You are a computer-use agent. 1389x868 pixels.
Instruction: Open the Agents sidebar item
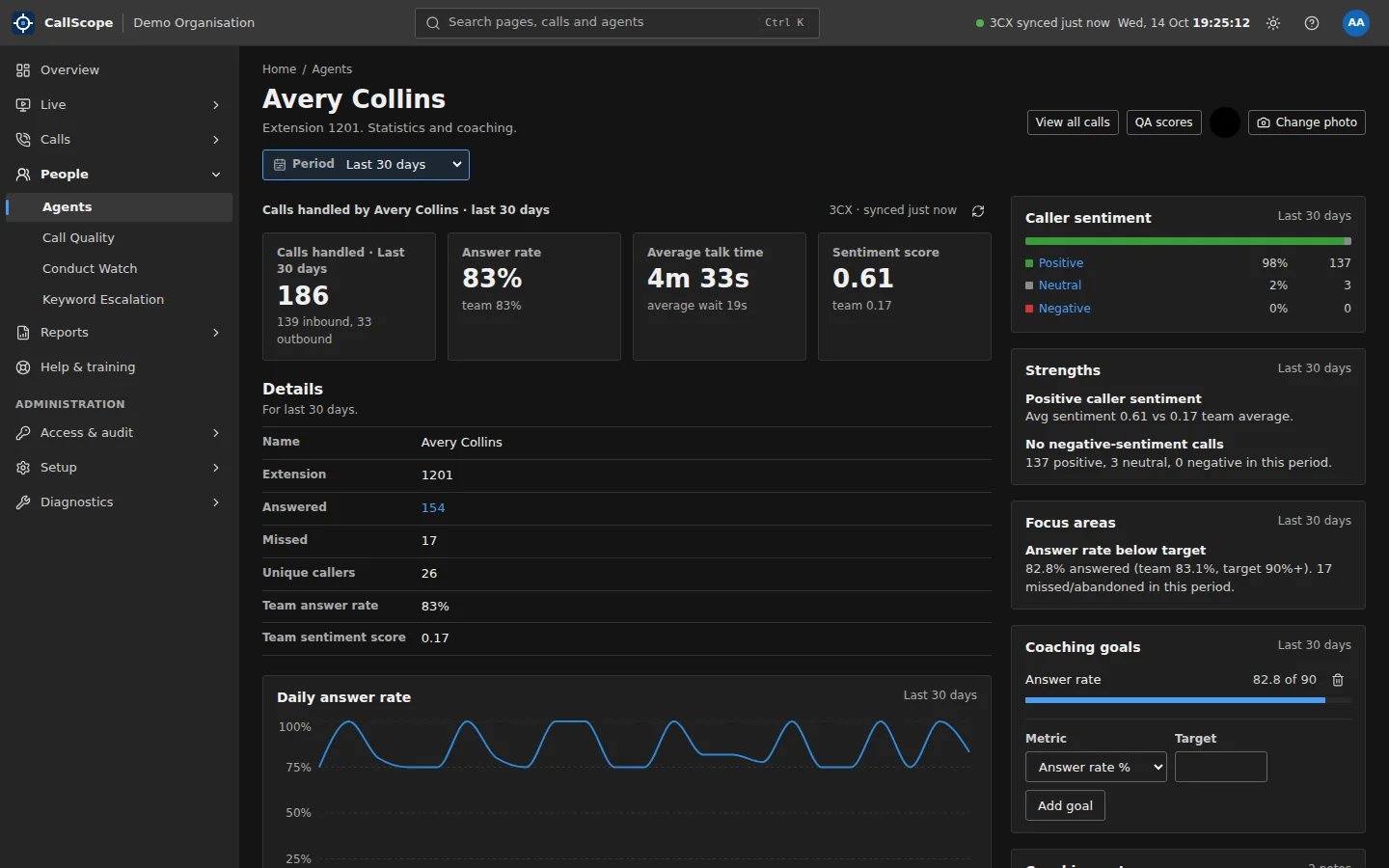point(120,207)
